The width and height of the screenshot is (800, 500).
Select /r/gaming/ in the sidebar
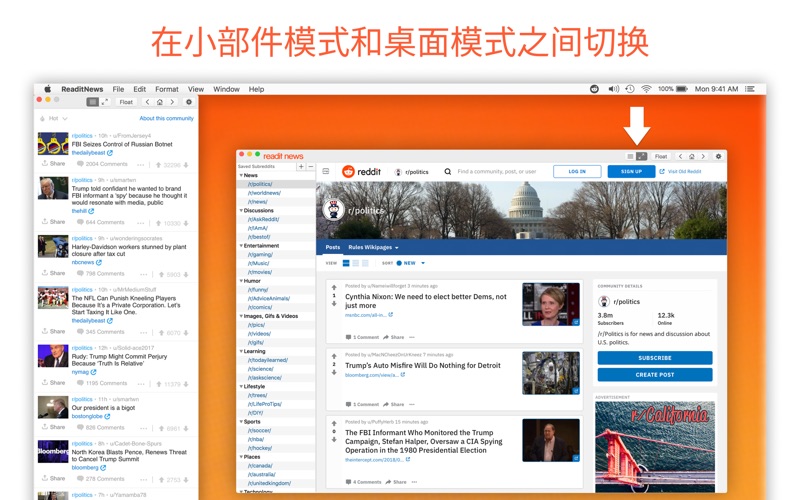point(260,255)
